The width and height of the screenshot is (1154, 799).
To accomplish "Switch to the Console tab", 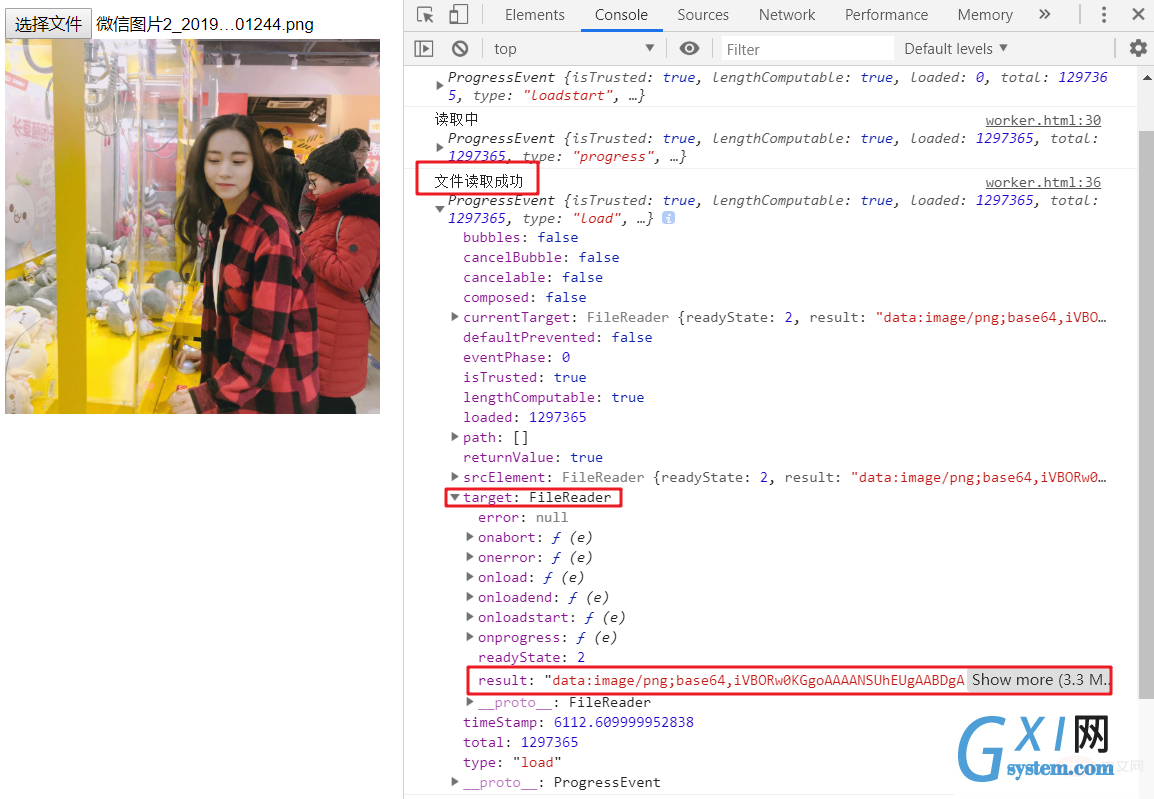I will (621, 15).
